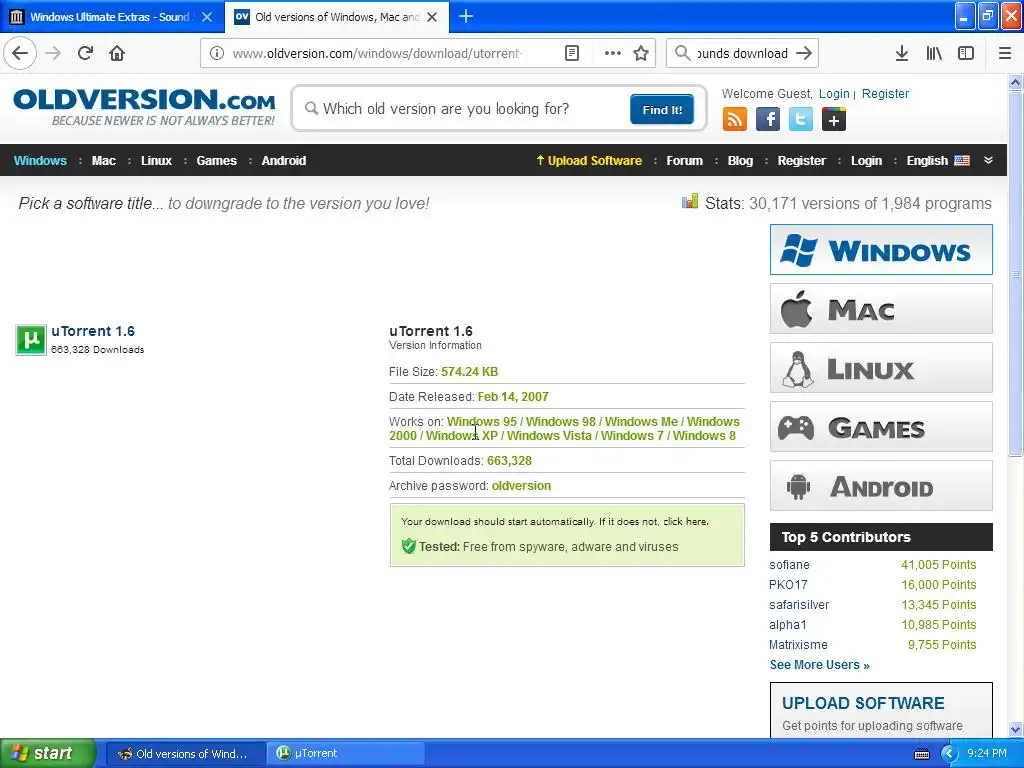
Task: Click the search go arrow in search box
Action: [804, 54]
